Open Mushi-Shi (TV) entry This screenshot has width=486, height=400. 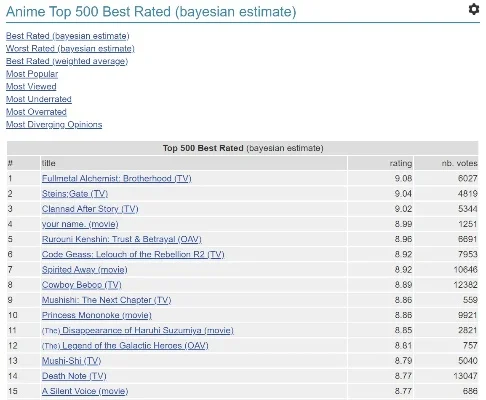pyautogui.click(x=71, y=361)
